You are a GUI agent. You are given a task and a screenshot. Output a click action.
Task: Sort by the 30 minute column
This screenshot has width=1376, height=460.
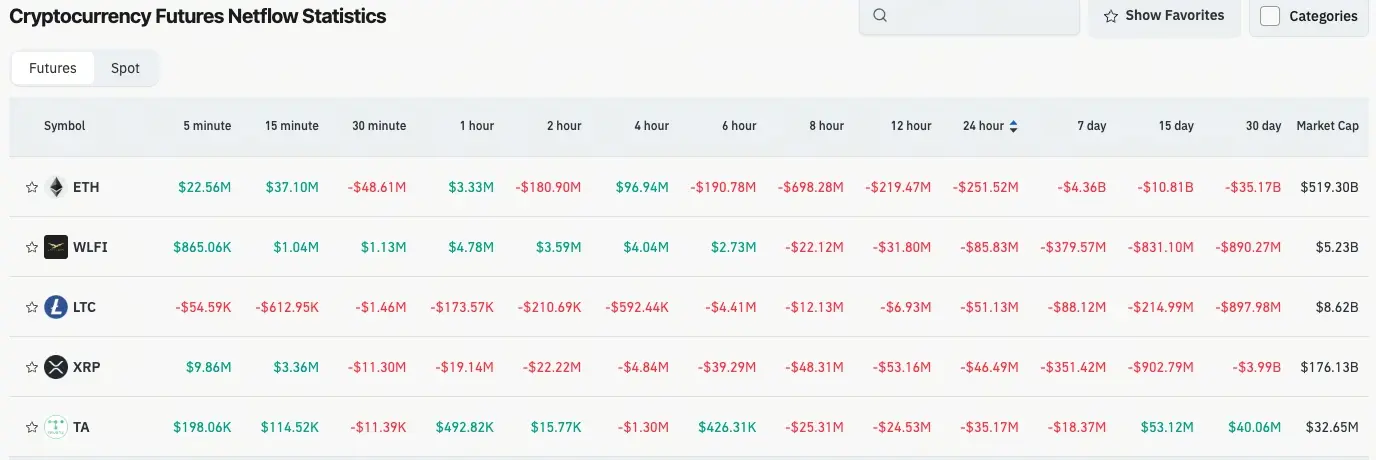pos(379,126)
